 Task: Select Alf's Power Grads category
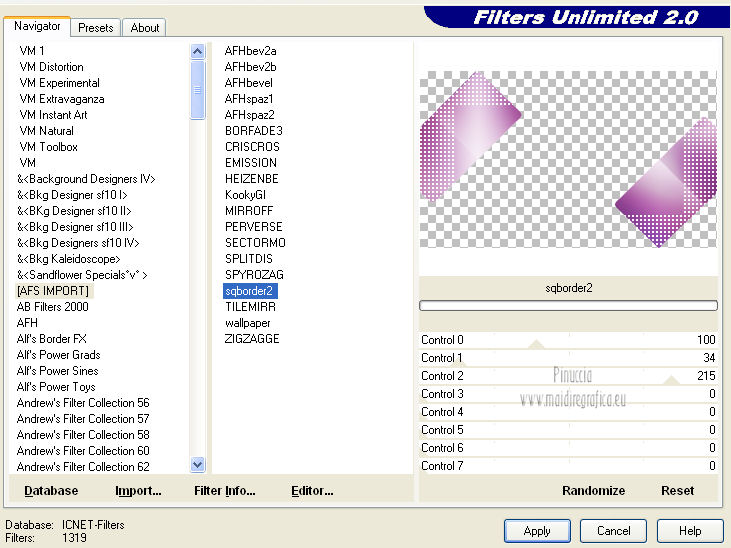tap(58, 355)
